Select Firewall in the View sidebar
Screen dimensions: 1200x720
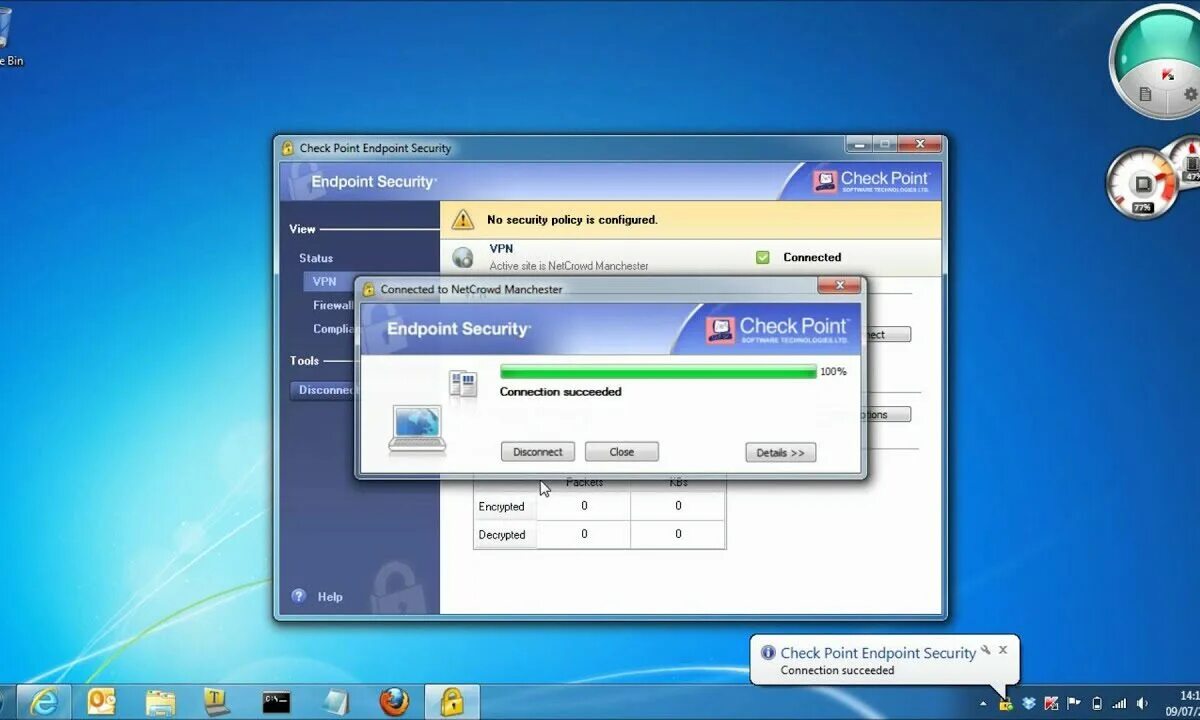pos(334,306)
